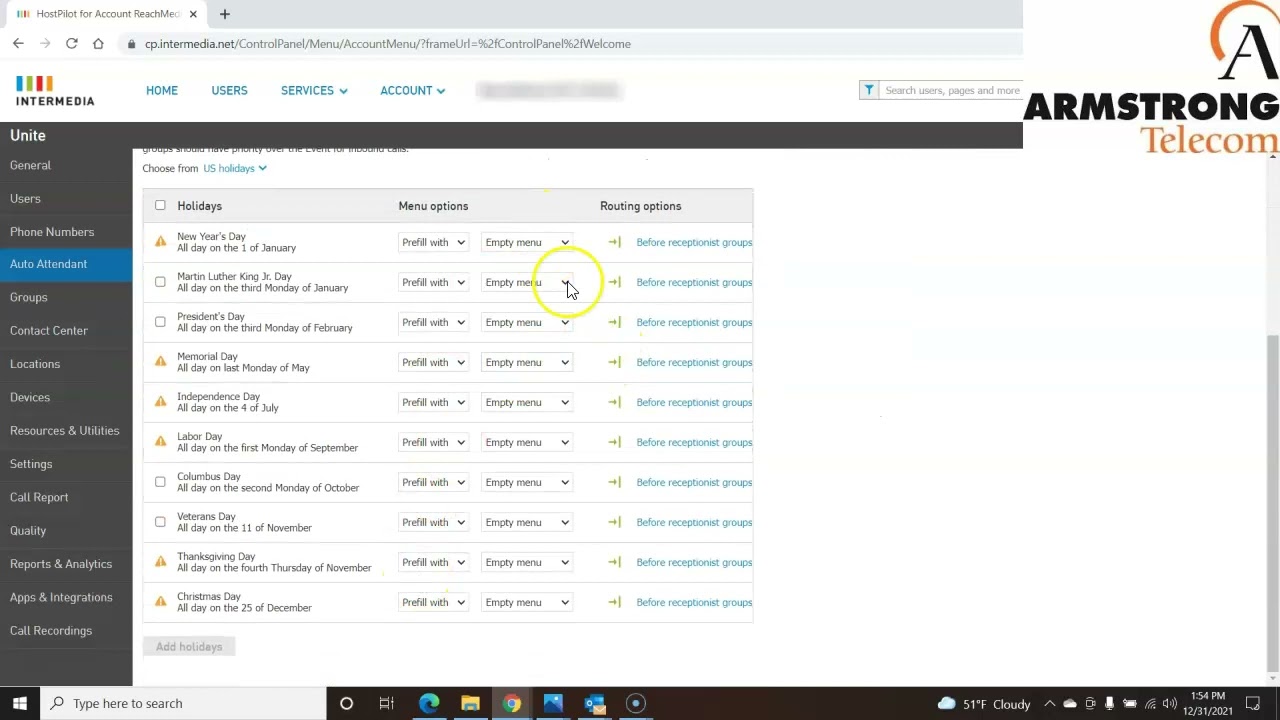1280x720 pixels.
Task: Reload the page with the refresh icon
Action: point(72,44)
